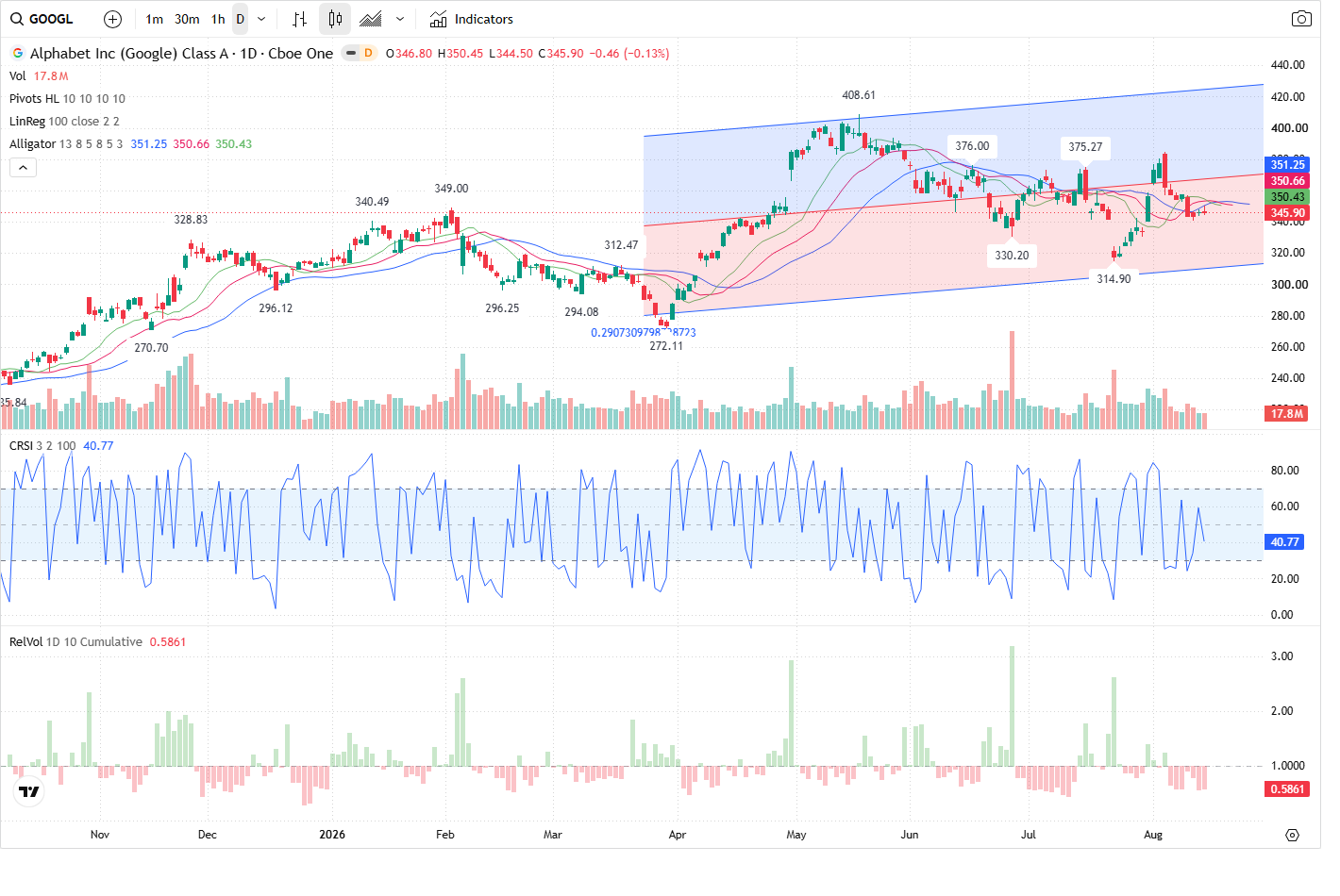Click the 2026 label on time axis
This screenshot has width=1340, height=896.
click(332, 835)
